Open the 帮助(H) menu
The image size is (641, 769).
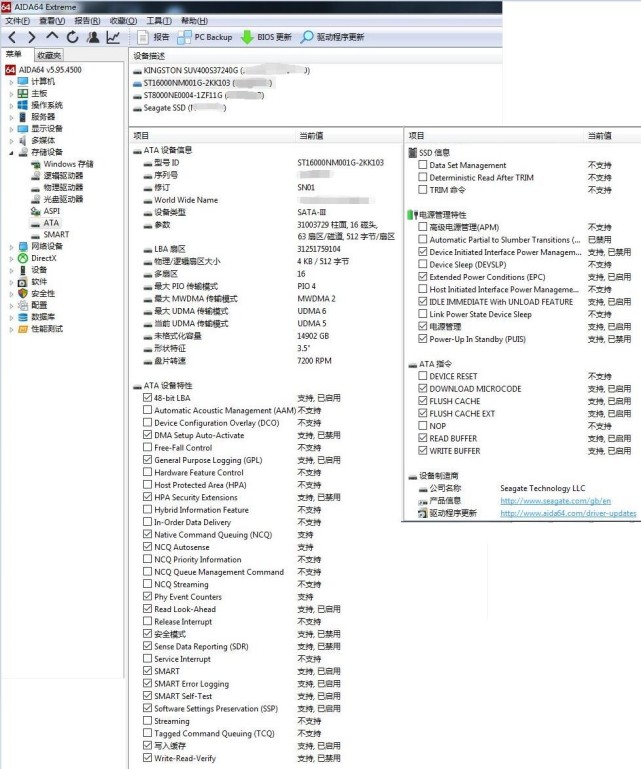[194, 21]
